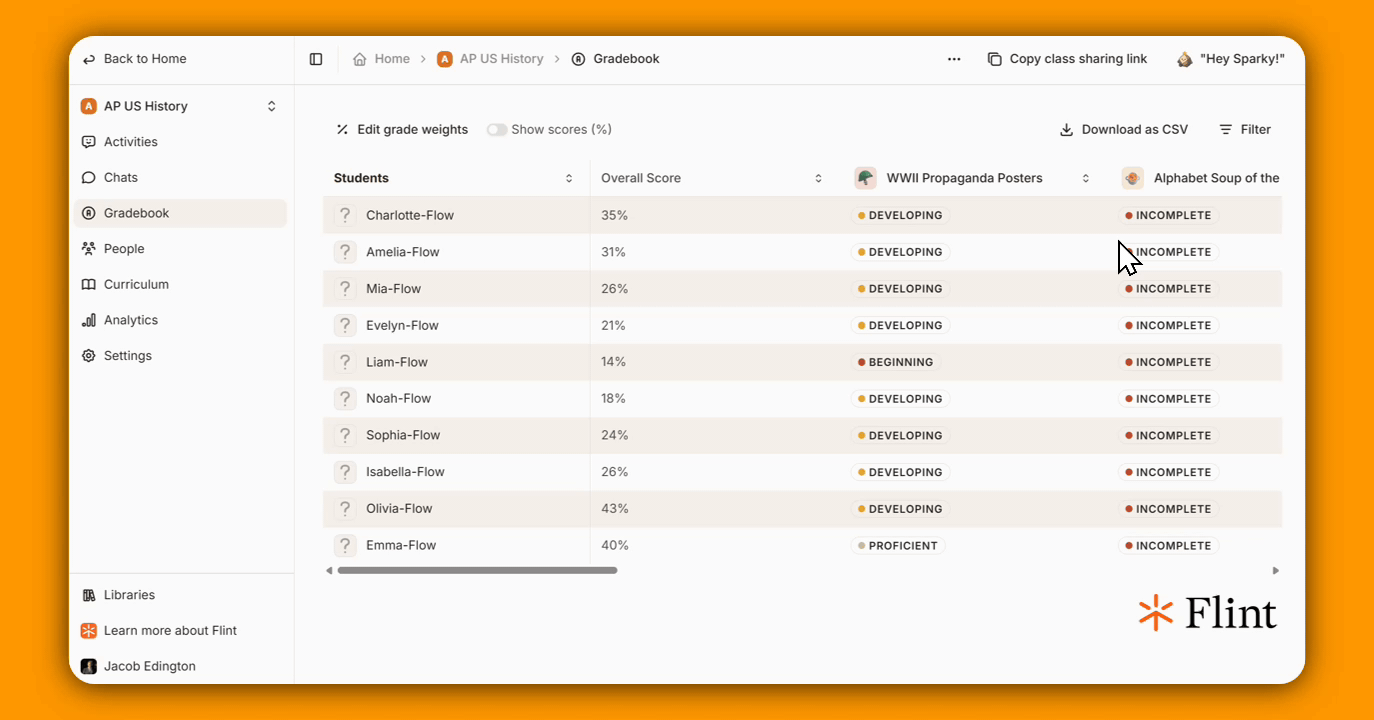1374x720 pixels.
Task: Open Chats in the sidebar
Action: (x=180, y=177)
